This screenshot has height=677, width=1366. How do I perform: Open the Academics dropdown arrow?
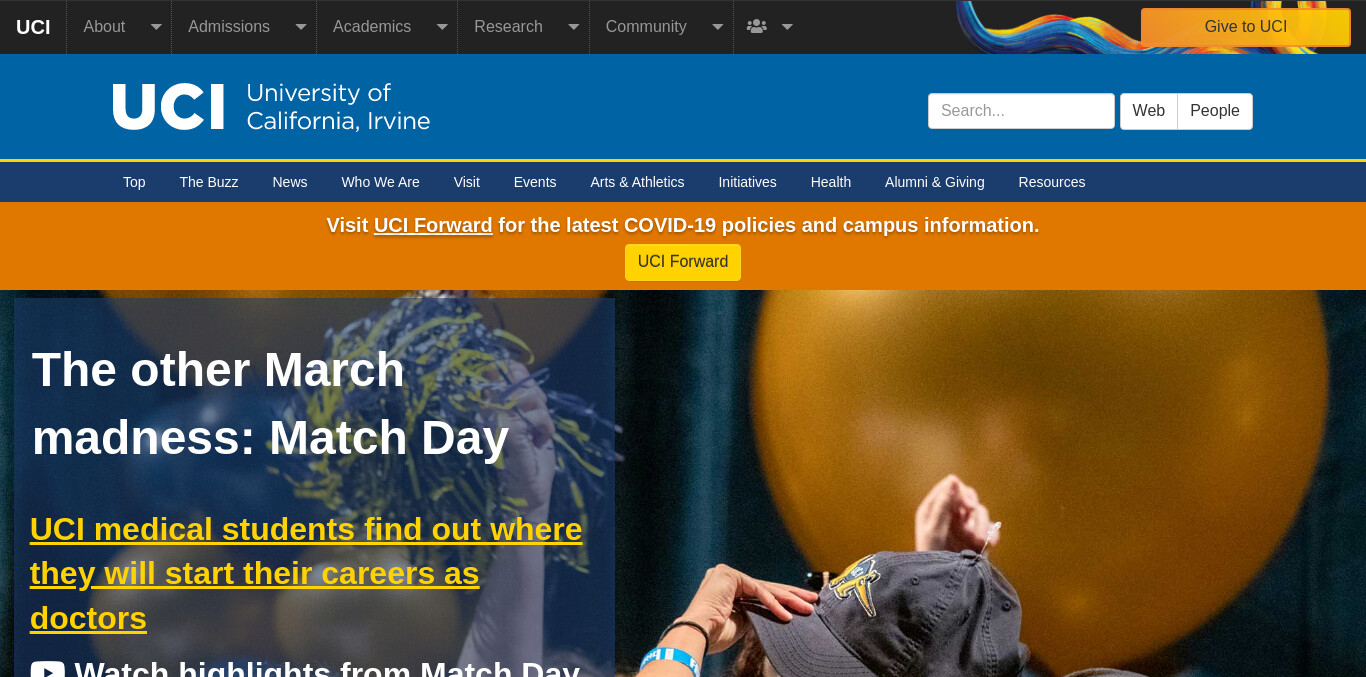pyautogui.click(x=442, y=27)
